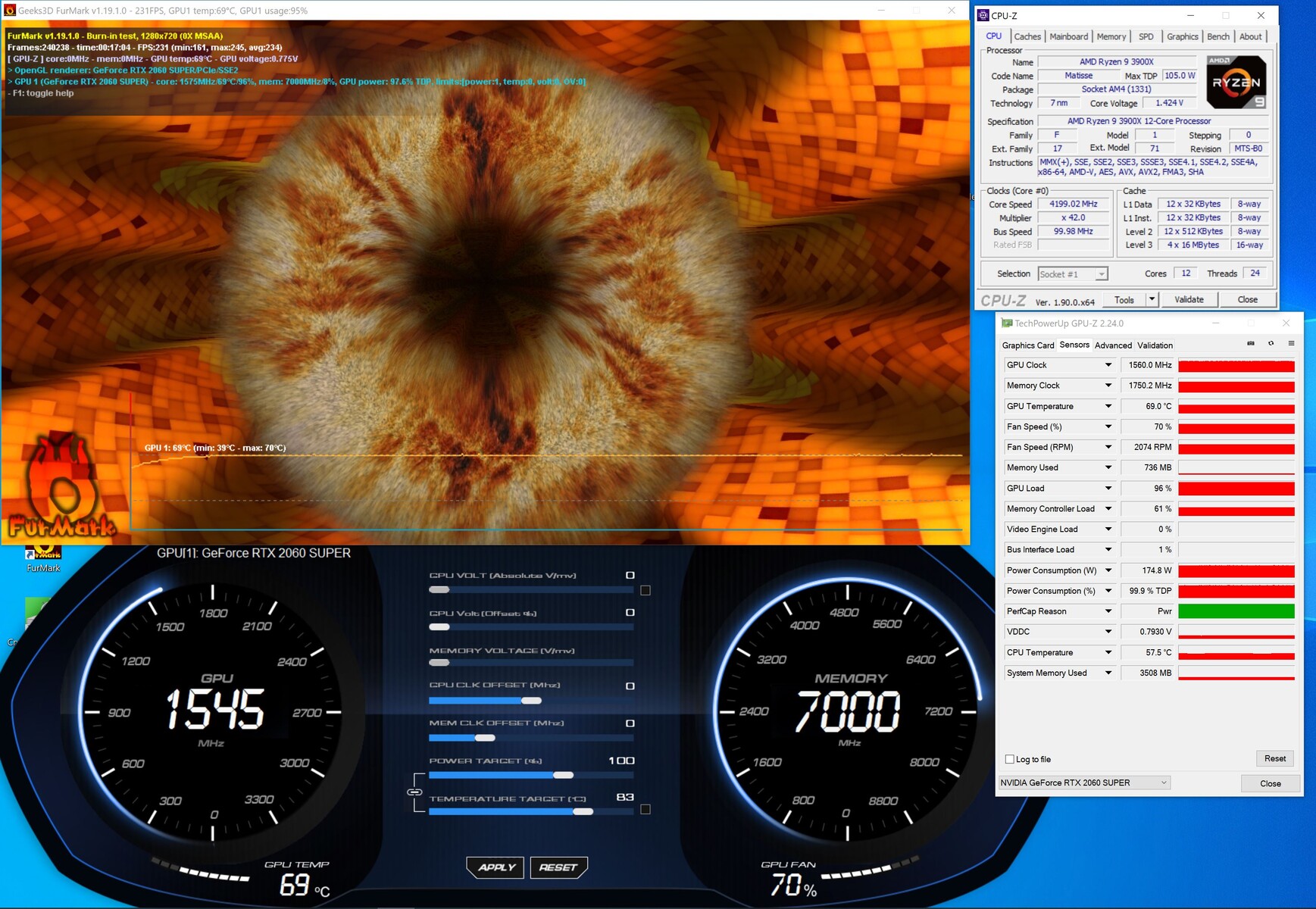Expand the Memory Clock sensor dropdown
This screenshot has height=909, width=1316.
pyautogui.click(x=1108, y=386)
